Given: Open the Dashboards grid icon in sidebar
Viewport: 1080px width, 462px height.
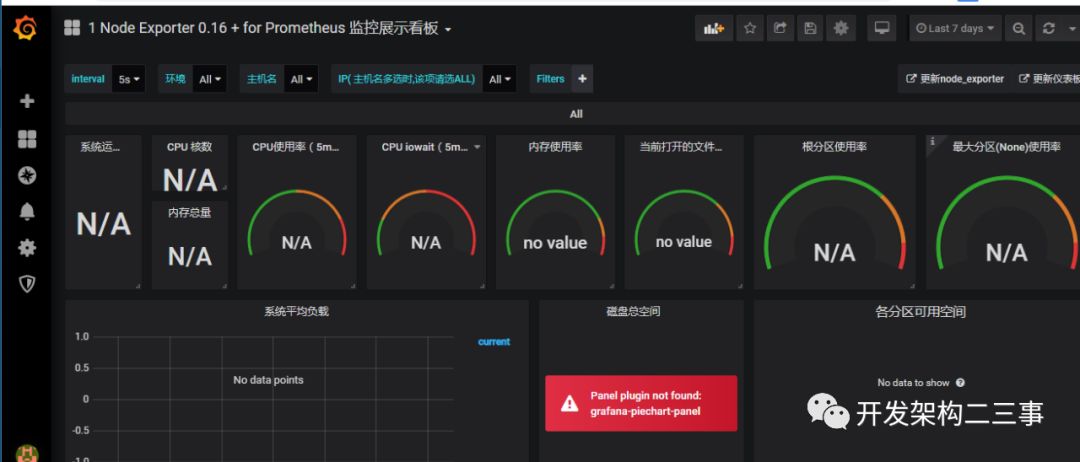Looking at the screenshot, I should click(x=27, y=139).
